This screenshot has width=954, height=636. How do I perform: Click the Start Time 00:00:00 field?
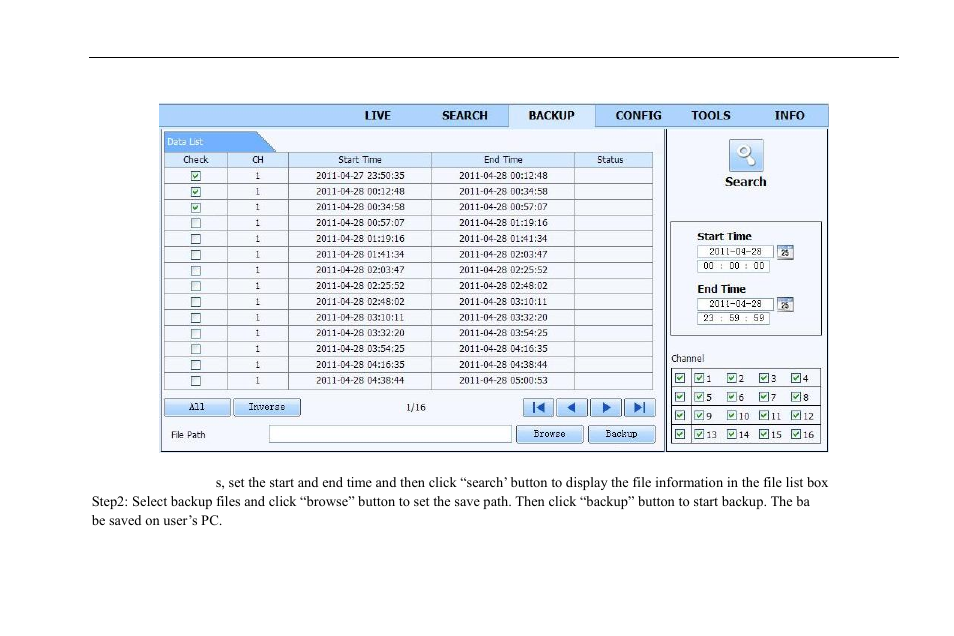[x=733, y=266]
